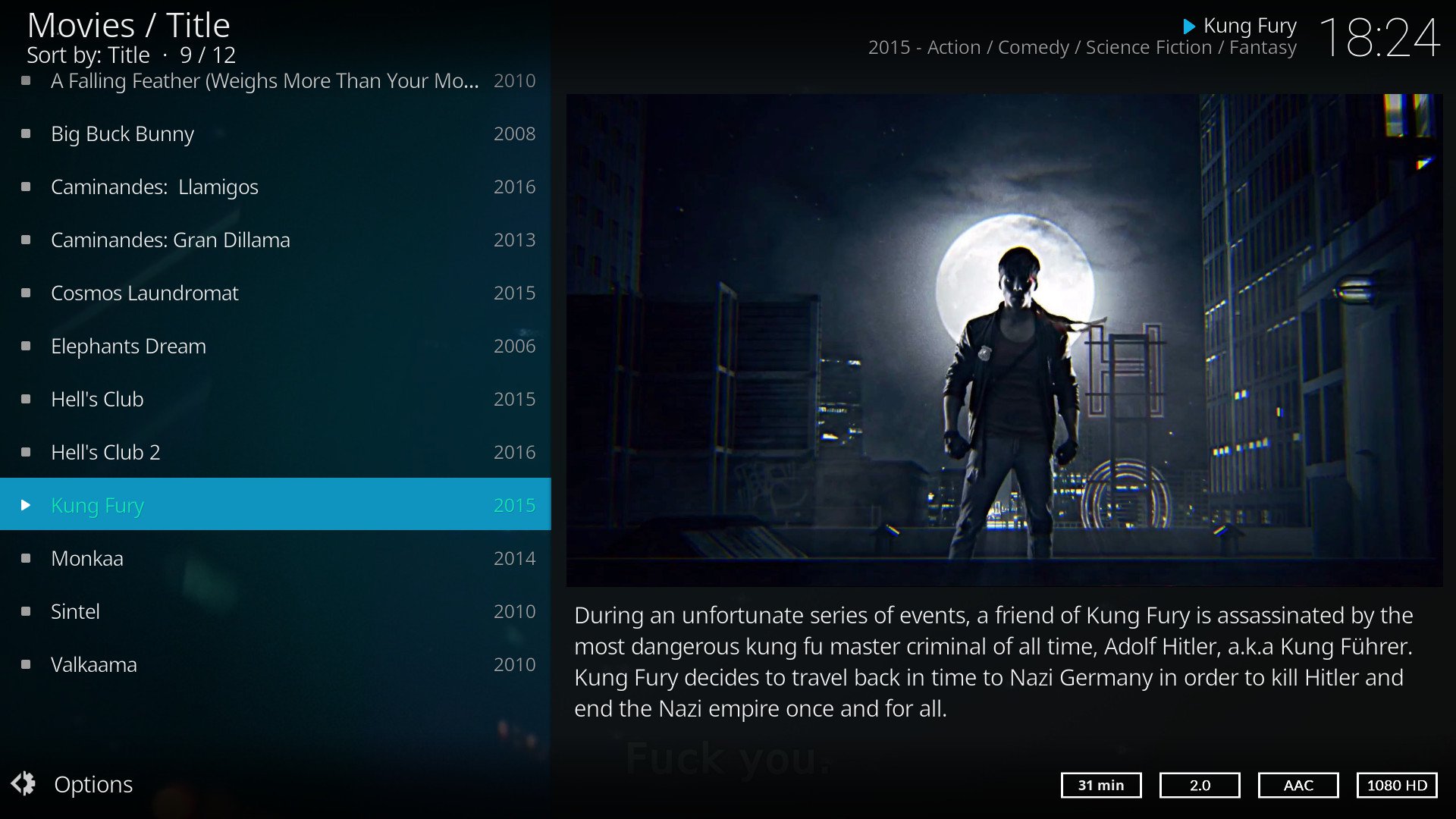Click bullet icon beside Sintel

pyautogui.click(x=26, y=611)
